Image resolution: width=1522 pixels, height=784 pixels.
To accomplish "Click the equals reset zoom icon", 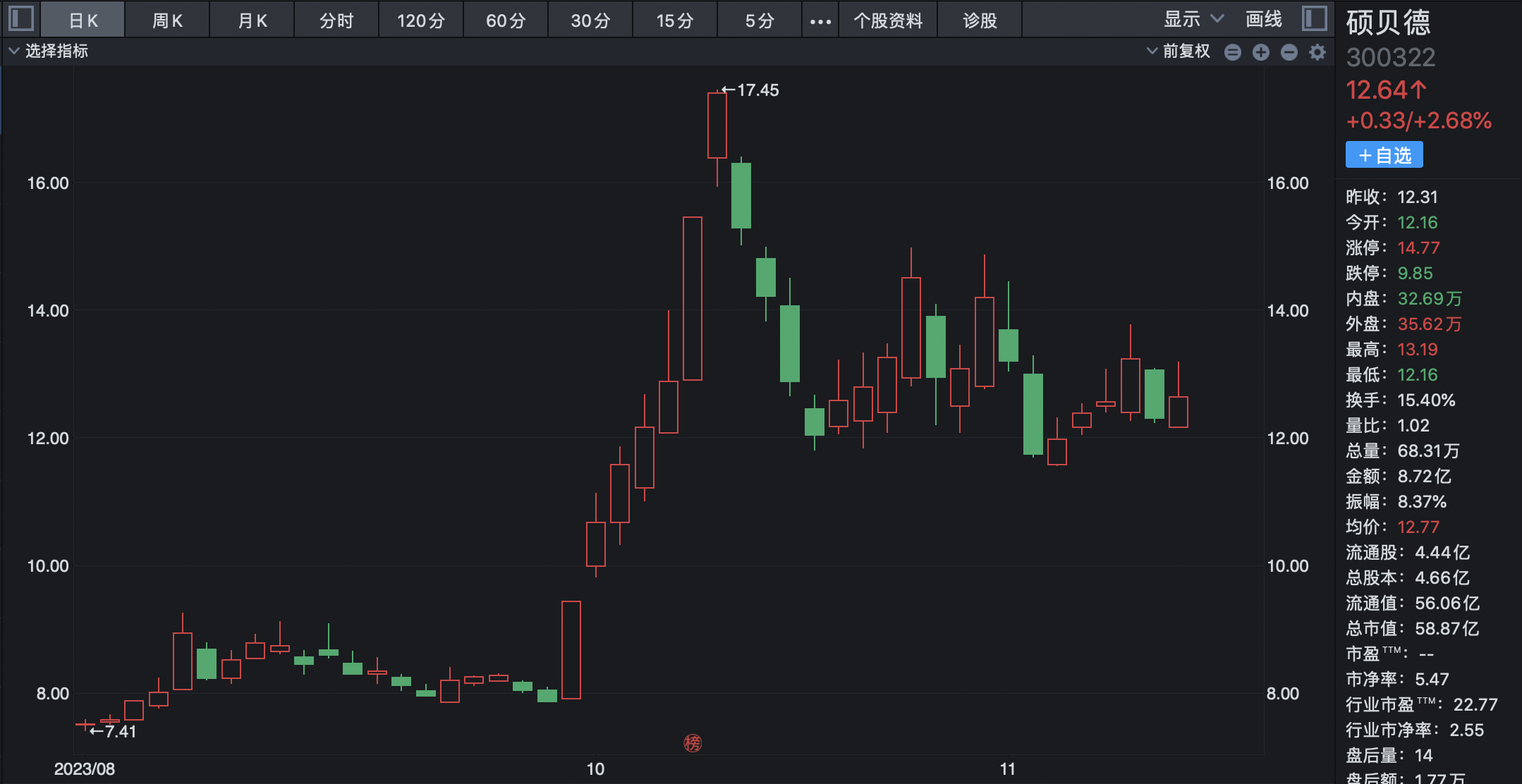I will (x=1233, y=52).
